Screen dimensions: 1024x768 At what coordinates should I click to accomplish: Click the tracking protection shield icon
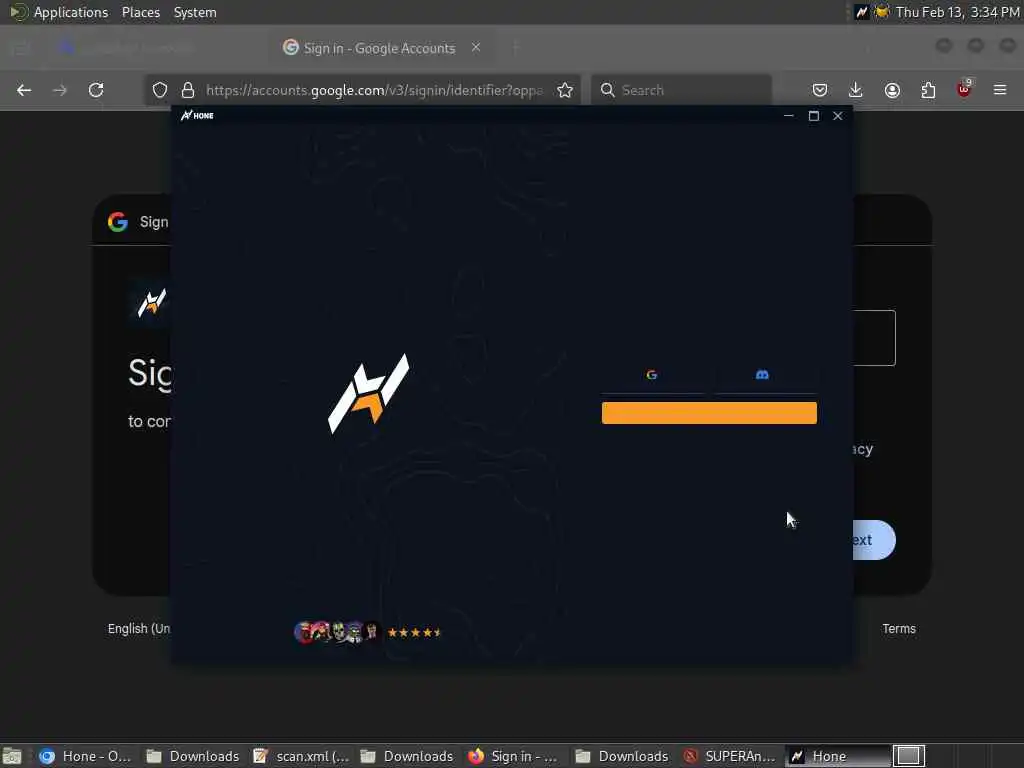coord(160,90)
